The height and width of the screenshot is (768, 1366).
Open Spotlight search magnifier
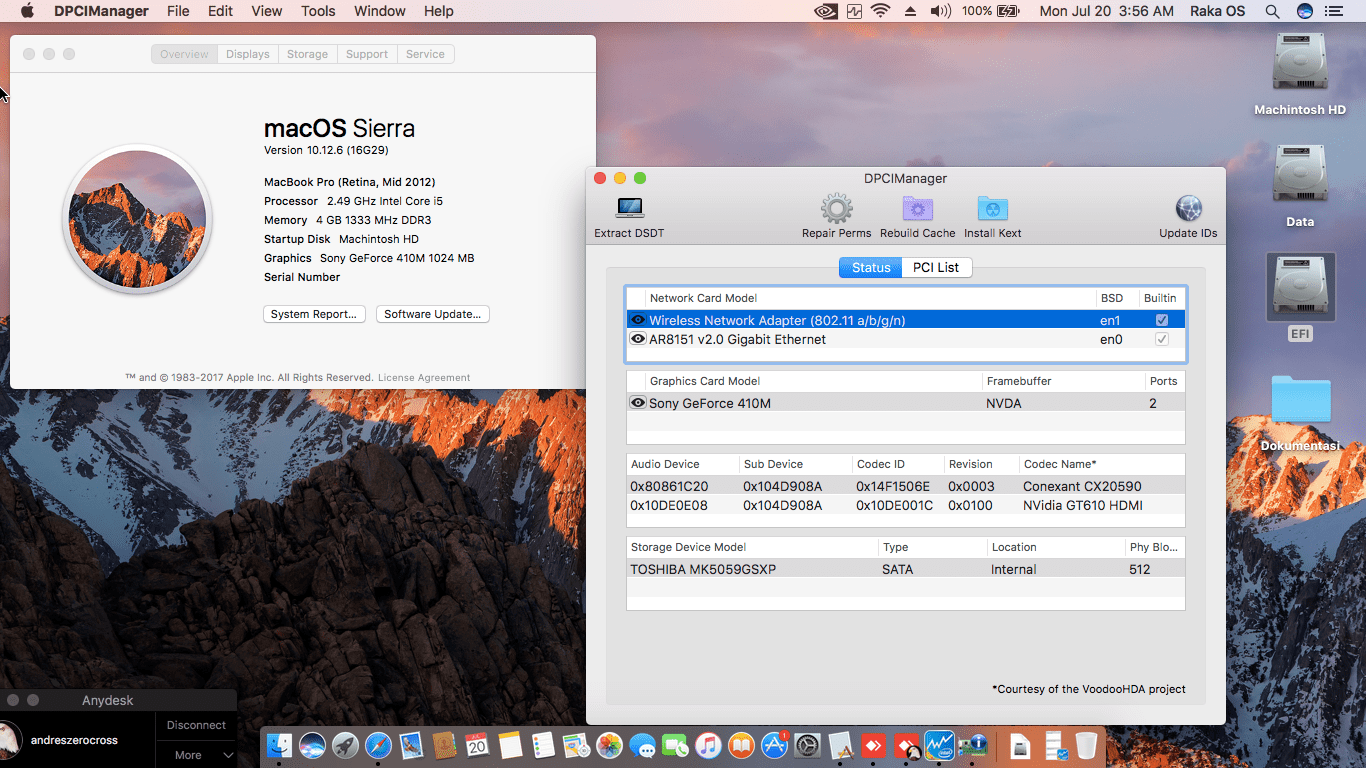click(x=1272, y=11)
